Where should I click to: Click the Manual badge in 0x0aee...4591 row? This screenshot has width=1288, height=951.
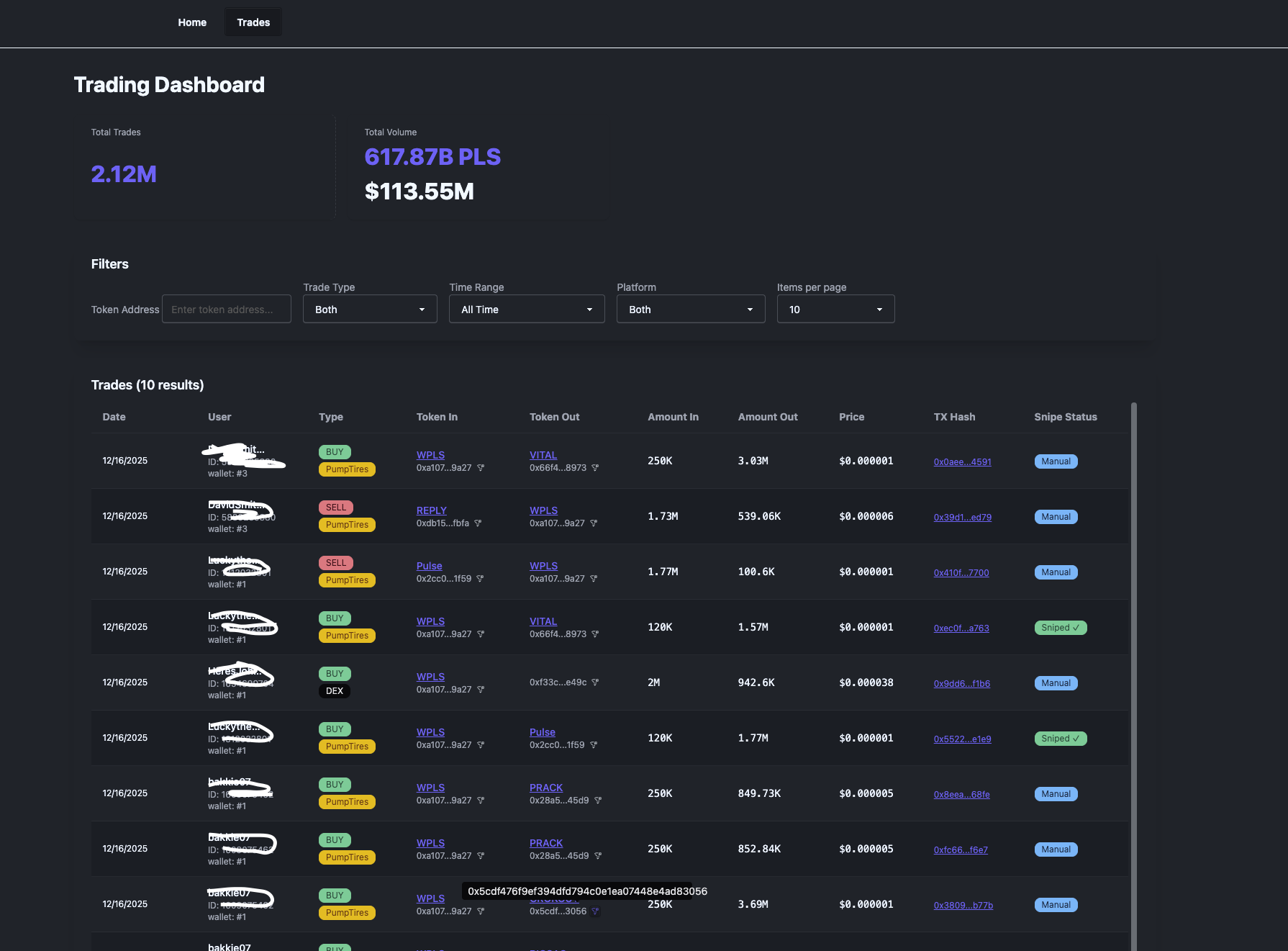[1056, 461]
